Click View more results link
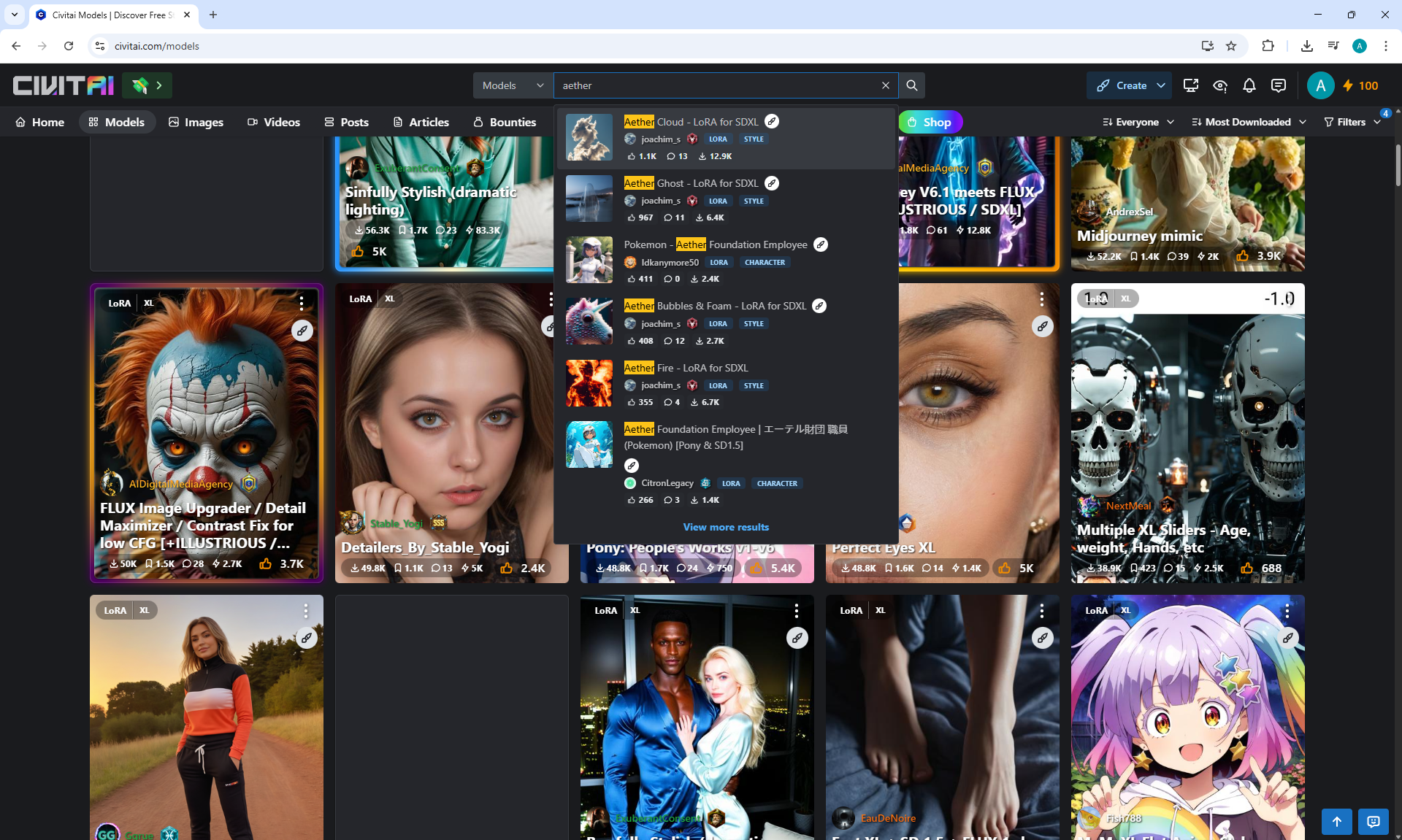This screenshot has width=1402, height=840. pos(726,527)
